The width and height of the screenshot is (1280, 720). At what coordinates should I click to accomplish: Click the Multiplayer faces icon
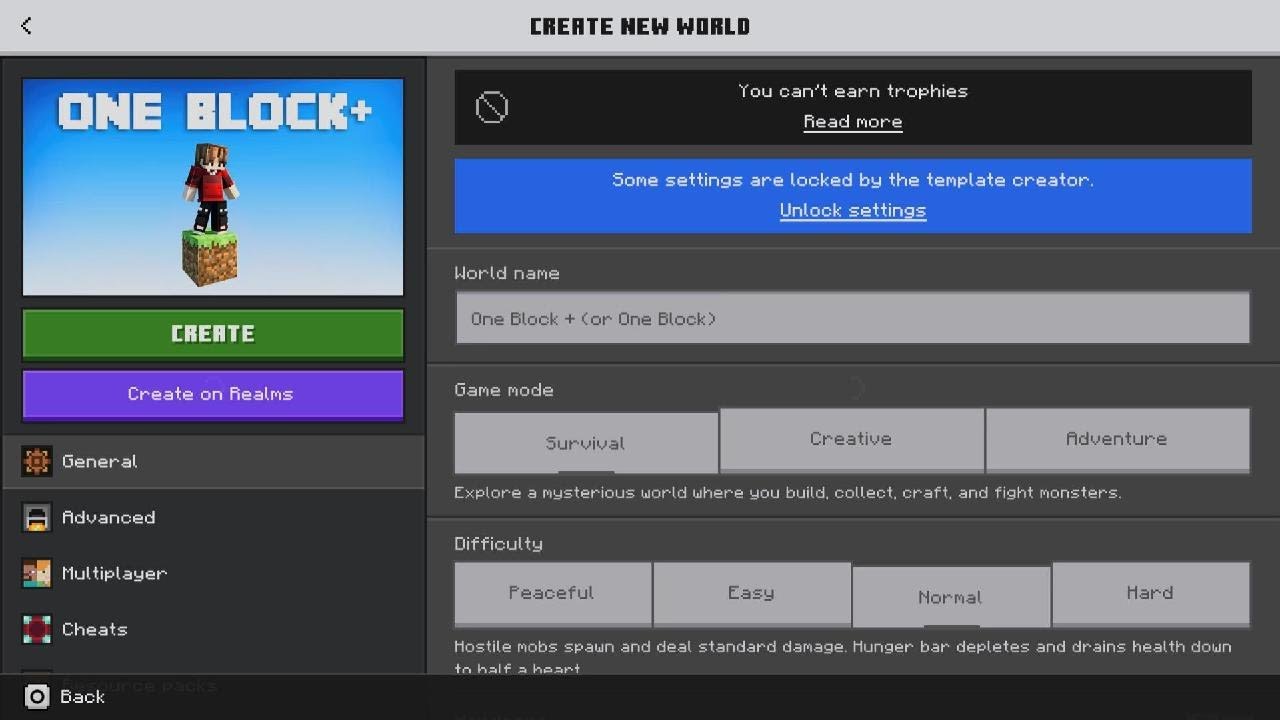click(37, 573)
